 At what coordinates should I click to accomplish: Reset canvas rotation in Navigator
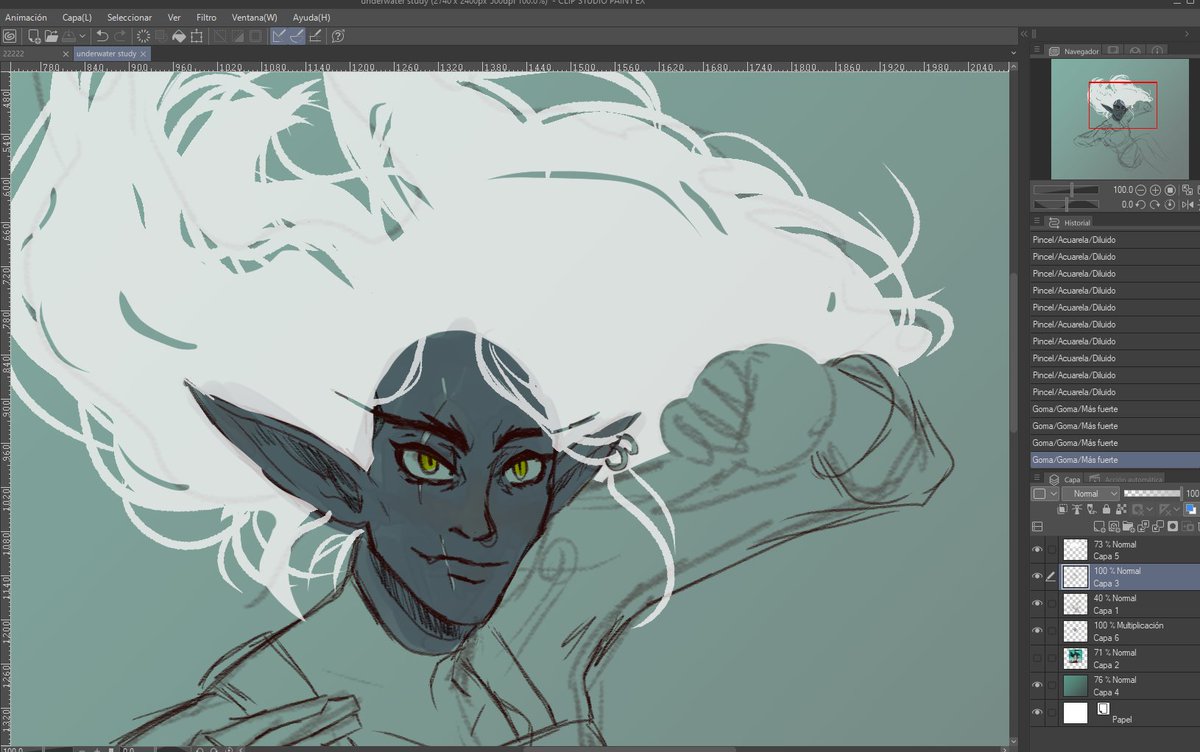(x=1170, y=205)
